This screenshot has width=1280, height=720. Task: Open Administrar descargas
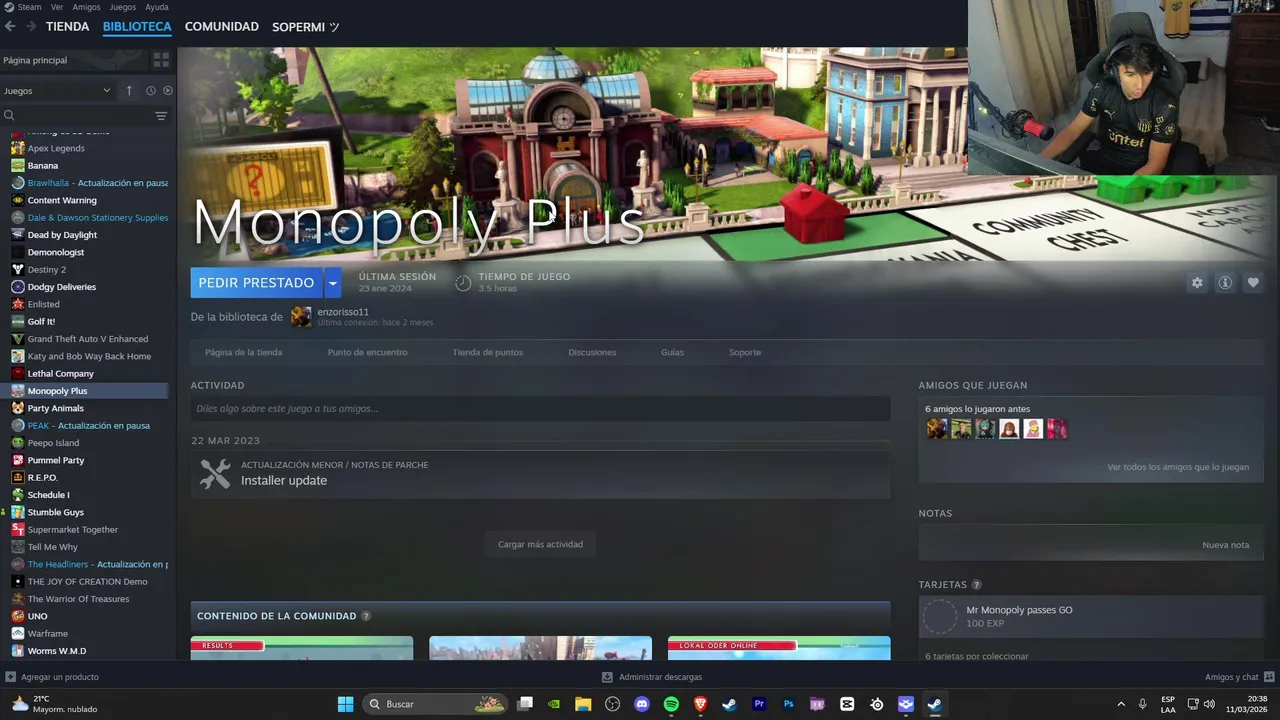click(x=652, y=677)
